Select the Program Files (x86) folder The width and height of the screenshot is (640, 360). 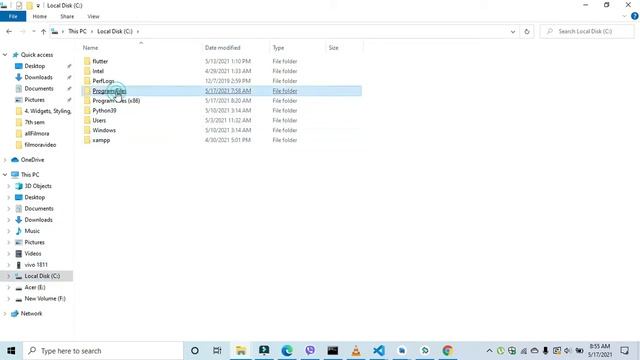pyautogui.click(x=116, y=100)
